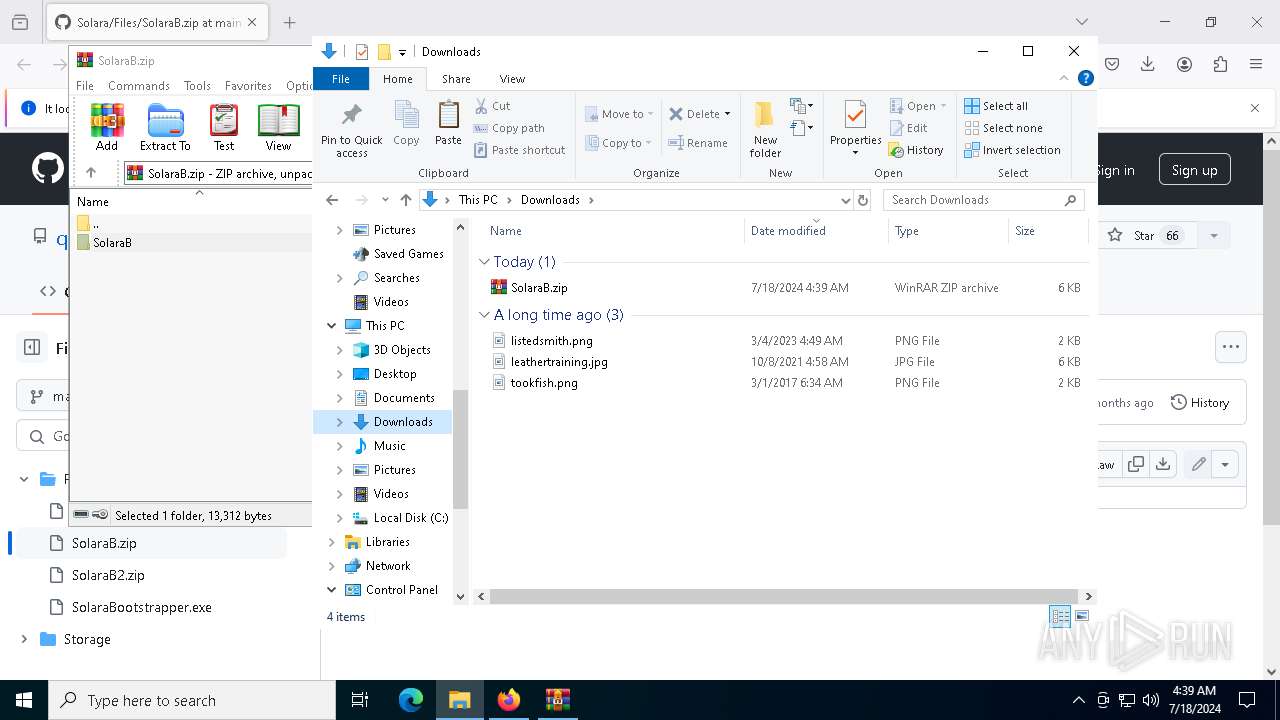Image resolution: width=1280 pixels, height=720 pixels.
Task: Select tookfish.png file
Action: pos(544,383)
